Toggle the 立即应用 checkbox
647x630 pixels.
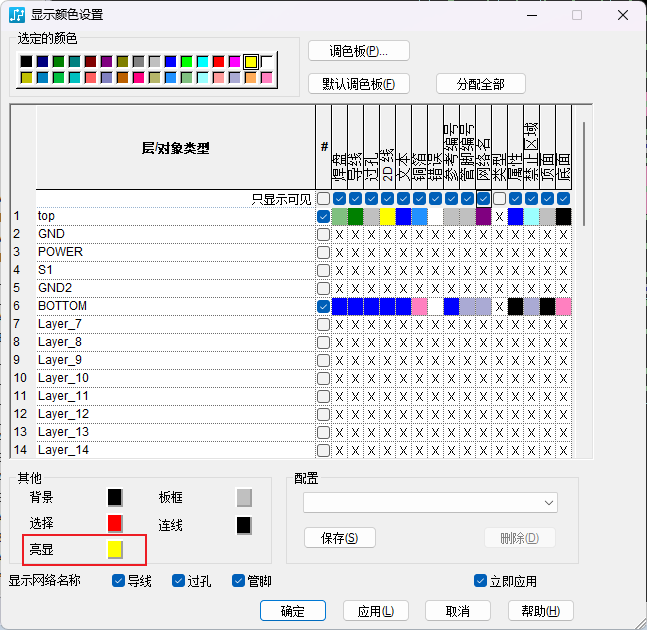(481, 580)
